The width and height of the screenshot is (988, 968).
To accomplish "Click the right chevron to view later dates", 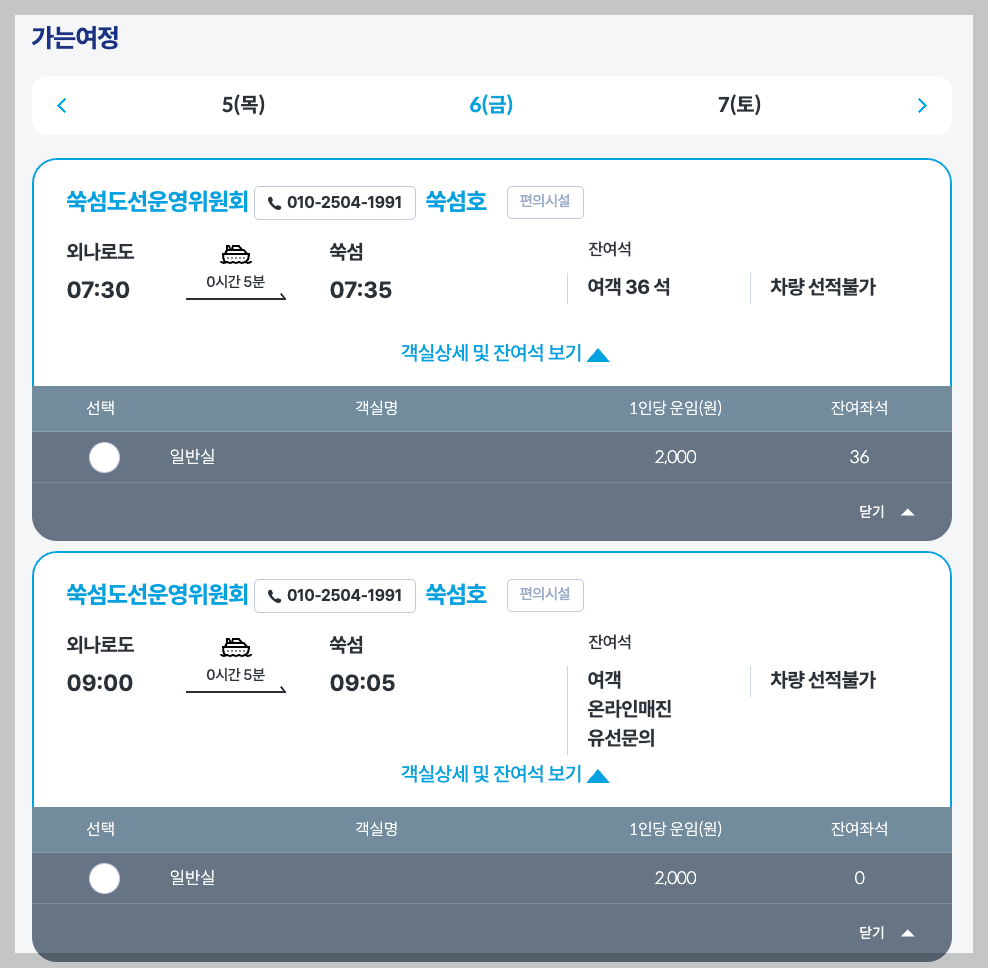I will pyautogui.click(x=923, y=104).
